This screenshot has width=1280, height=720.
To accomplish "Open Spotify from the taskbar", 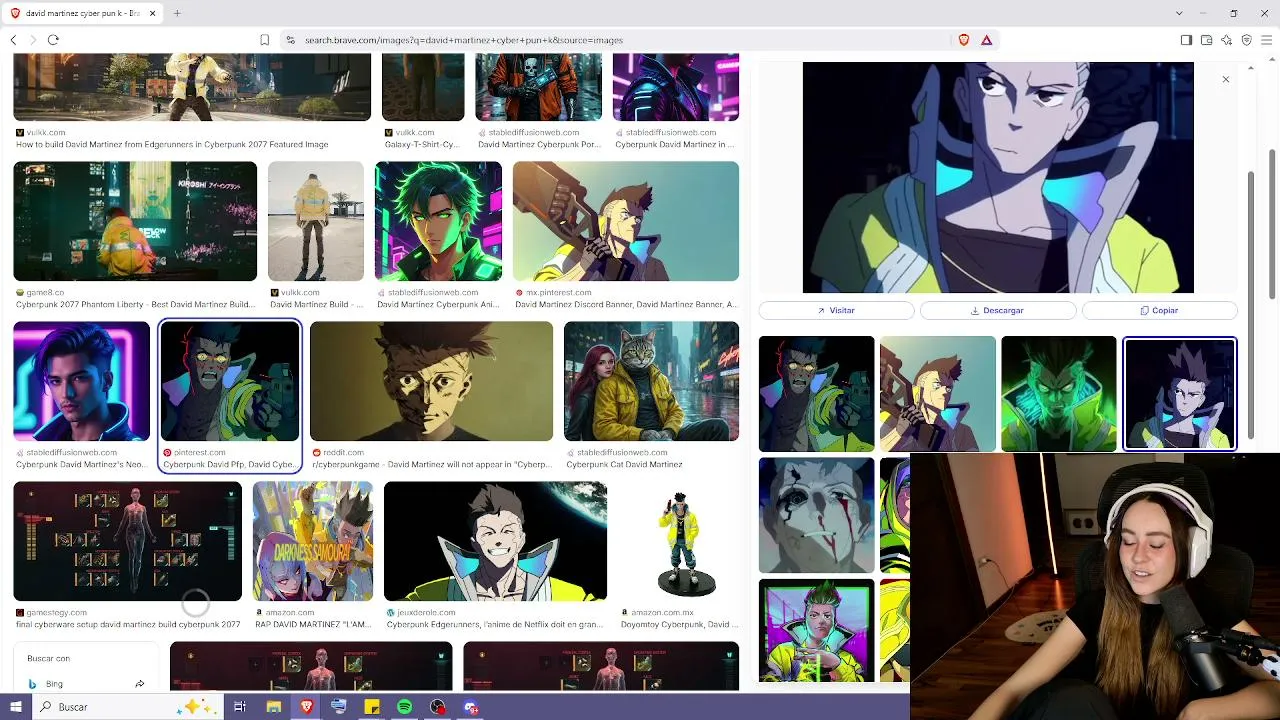I will coord(404,707).
